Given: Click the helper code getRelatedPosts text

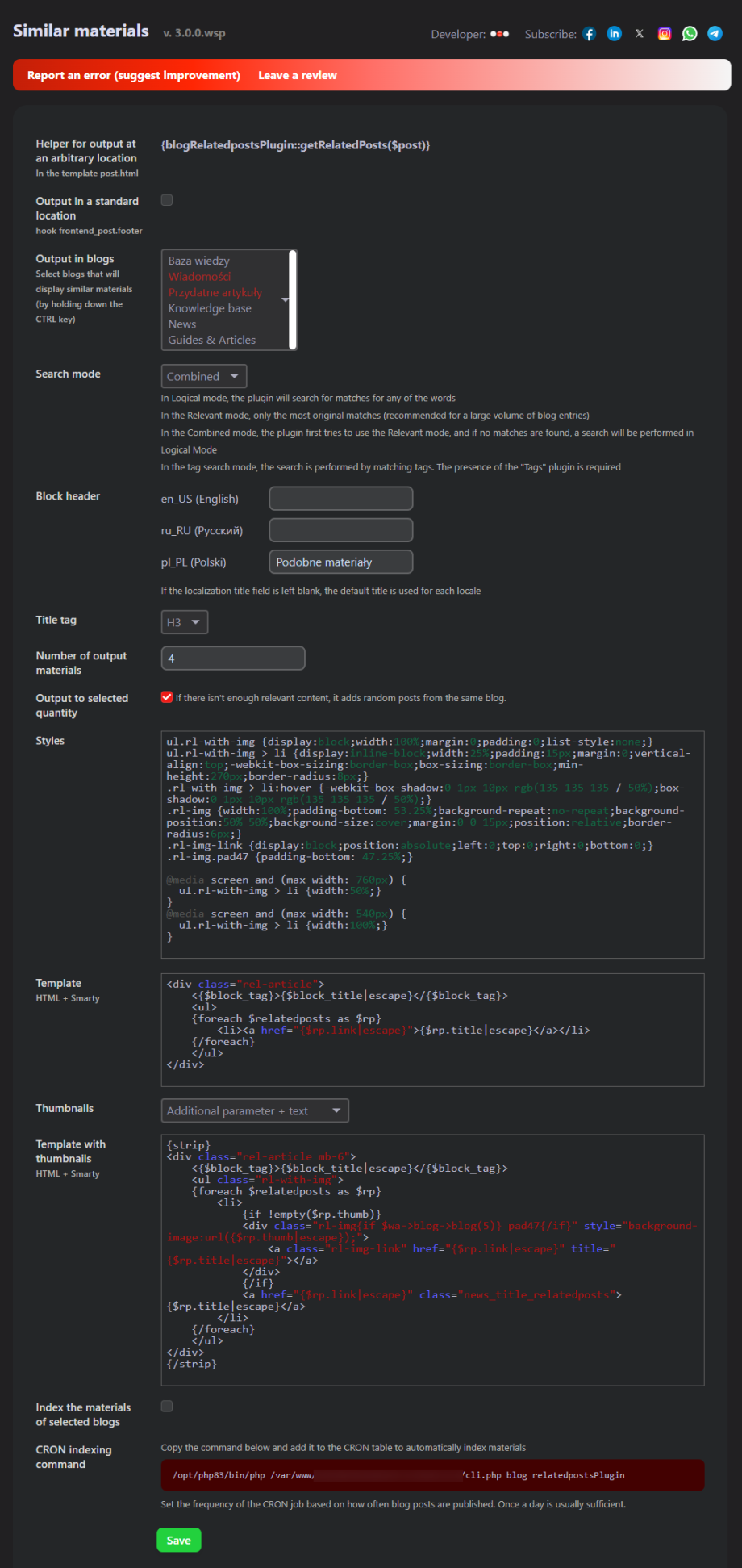Looking at the screenshot, I should pyautogui.click(x=295, y=145).
